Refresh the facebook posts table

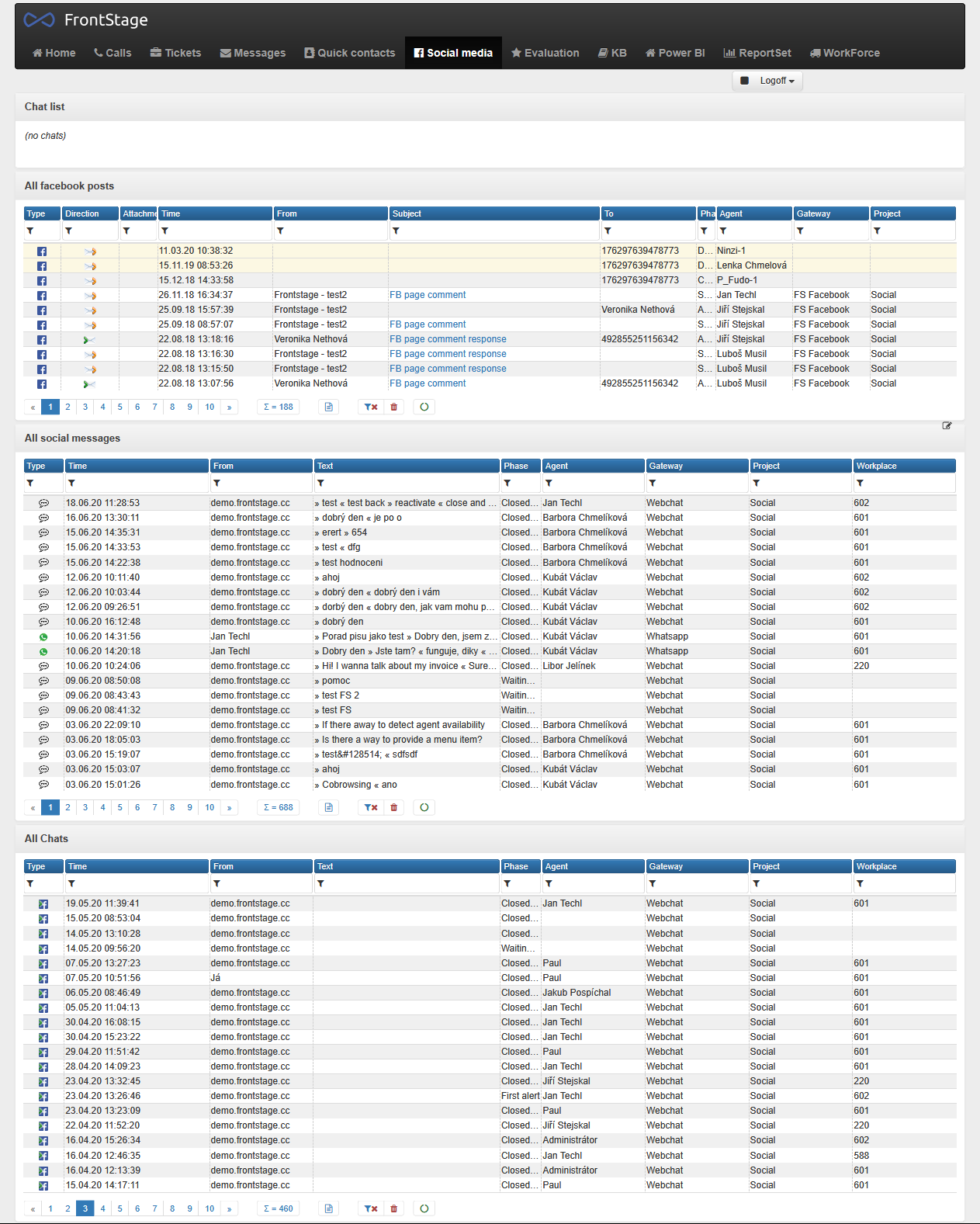click(424, 407)
